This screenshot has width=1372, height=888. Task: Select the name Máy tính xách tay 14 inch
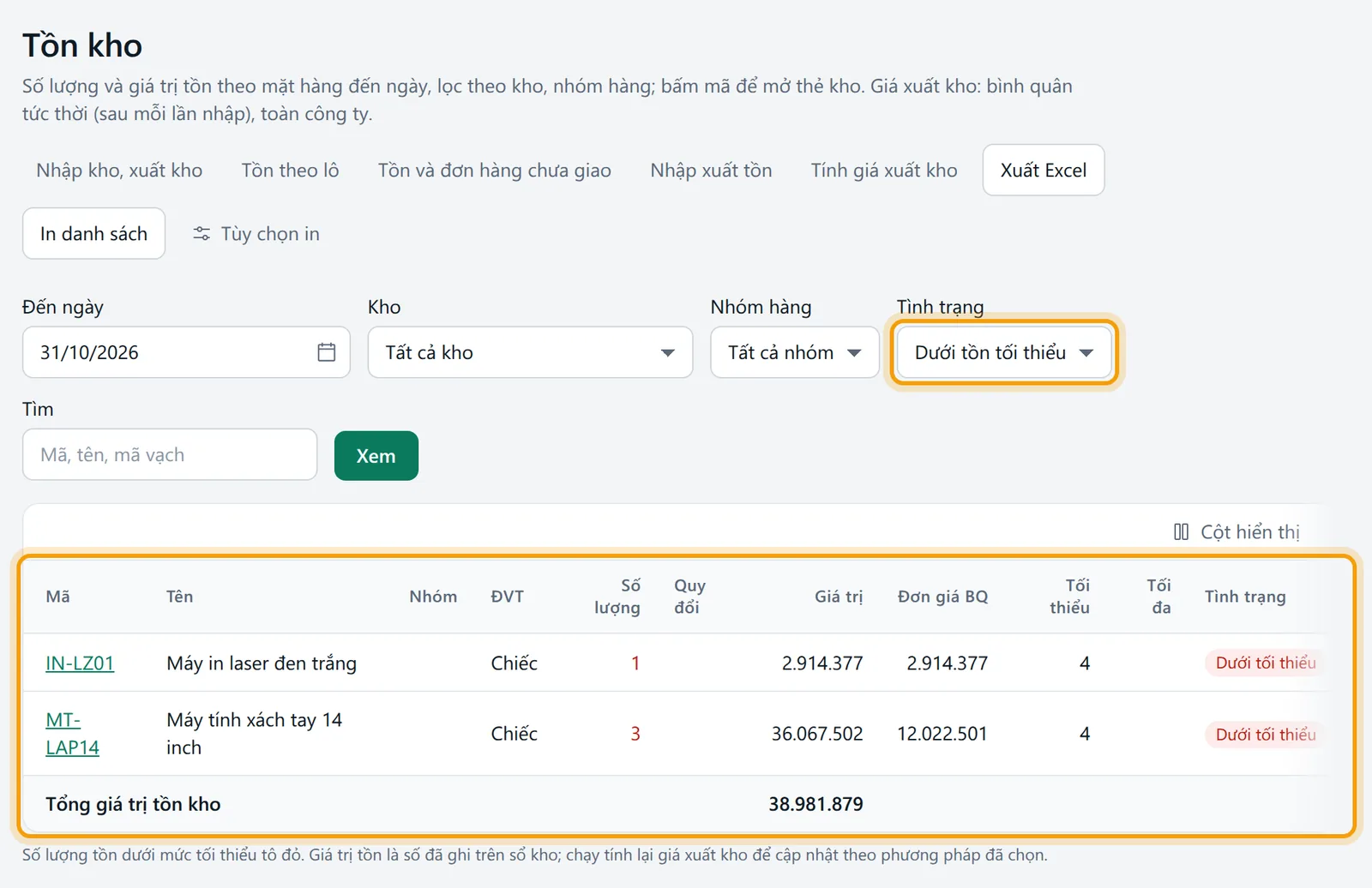(x=255, y=734)
